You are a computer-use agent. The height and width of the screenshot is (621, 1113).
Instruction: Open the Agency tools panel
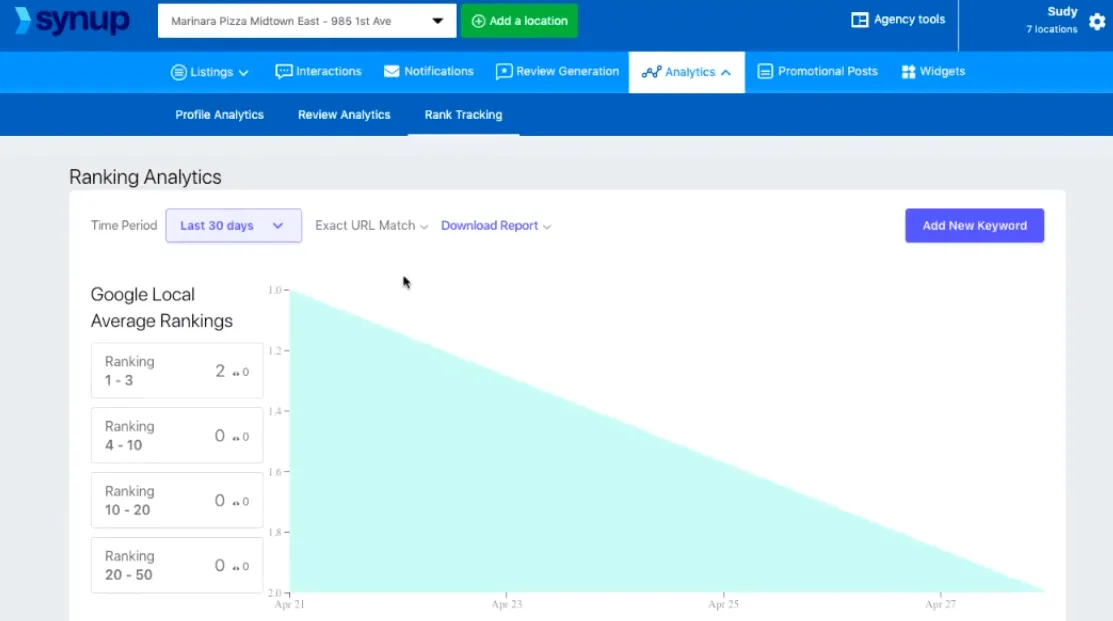(x=899, y=20)
